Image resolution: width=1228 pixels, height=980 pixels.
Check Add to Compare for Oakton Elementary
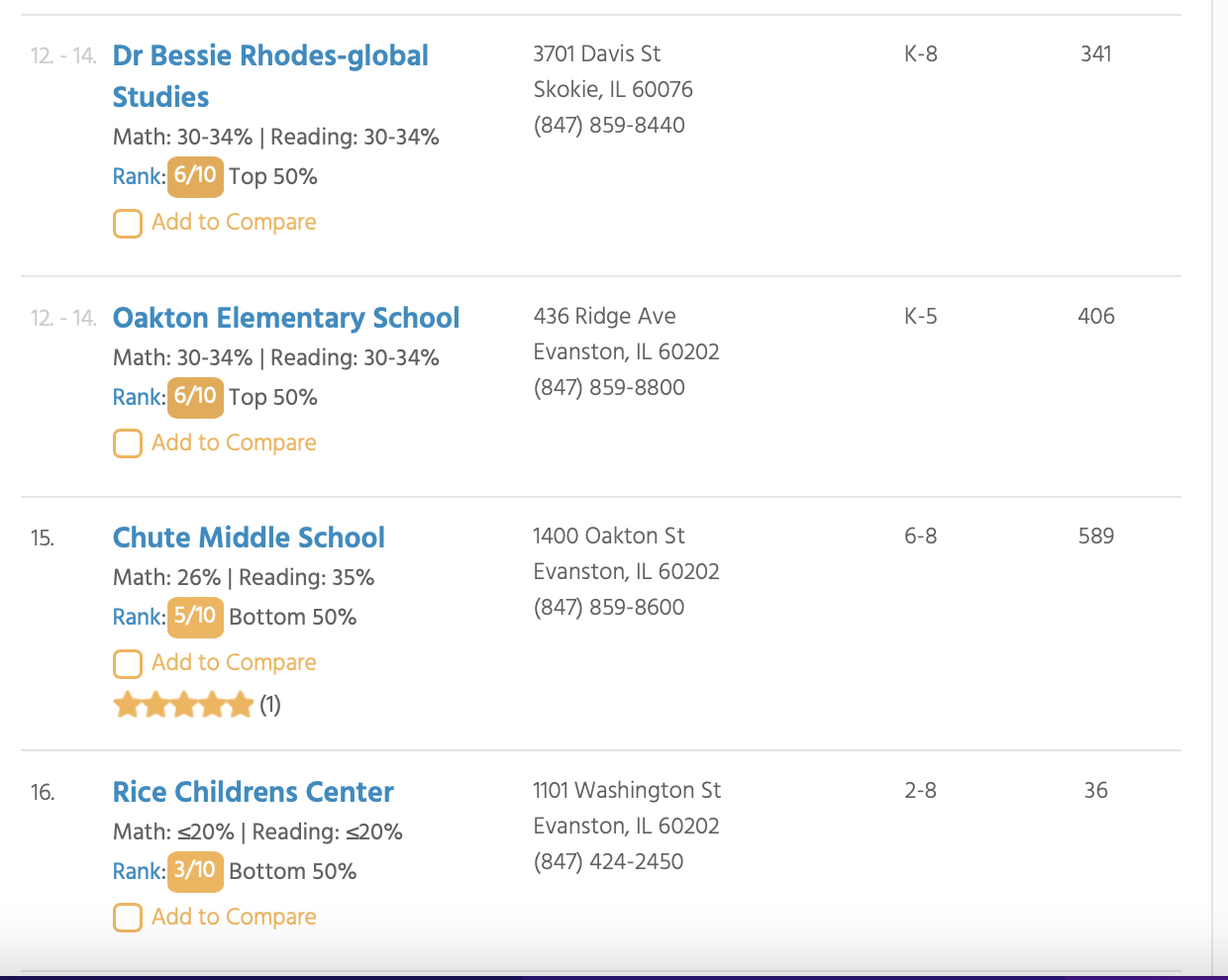(128, 443)
